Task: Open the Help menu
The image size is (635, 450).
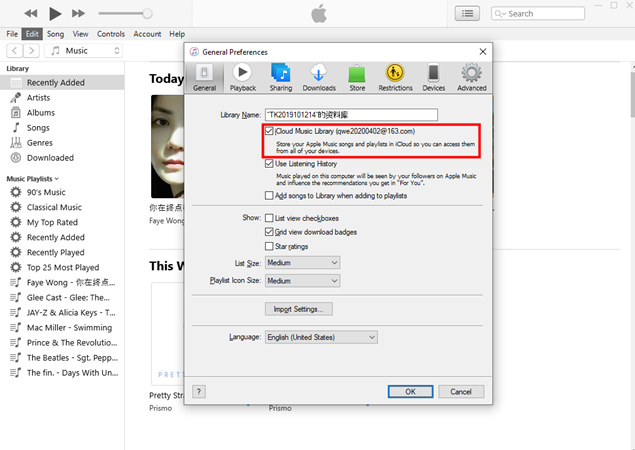Action: (177, 34)
